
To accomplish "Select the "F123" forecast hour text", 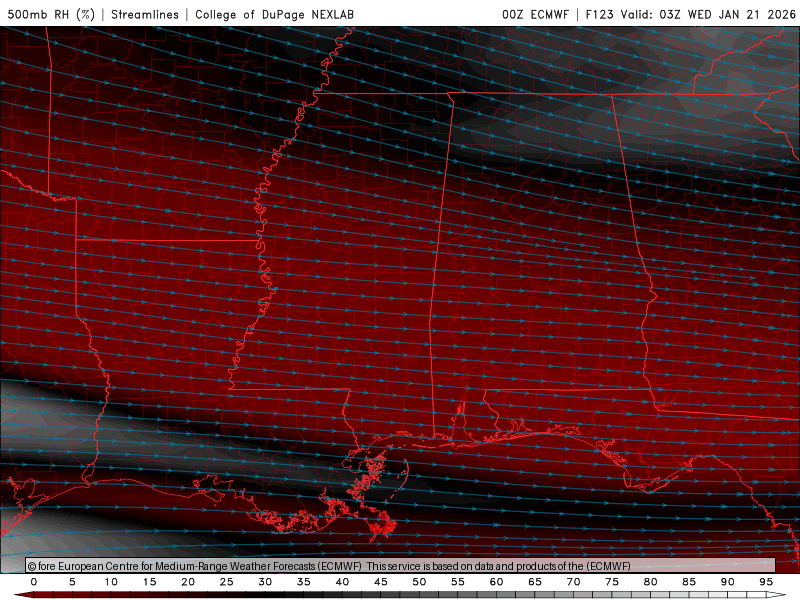I will (599, 14).
